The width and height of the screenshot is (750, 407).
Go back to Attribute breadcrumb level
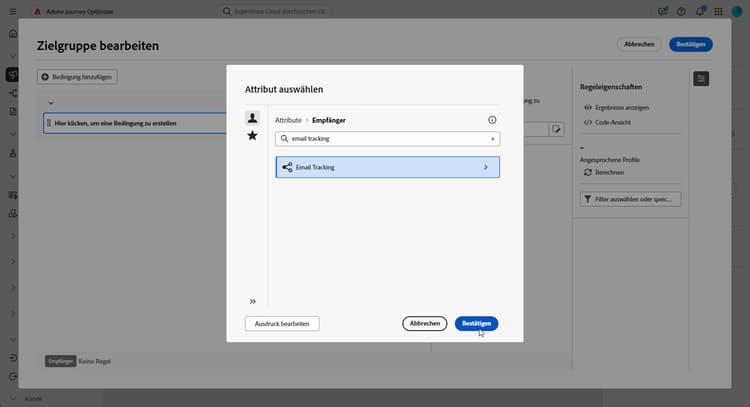[288, 120]
